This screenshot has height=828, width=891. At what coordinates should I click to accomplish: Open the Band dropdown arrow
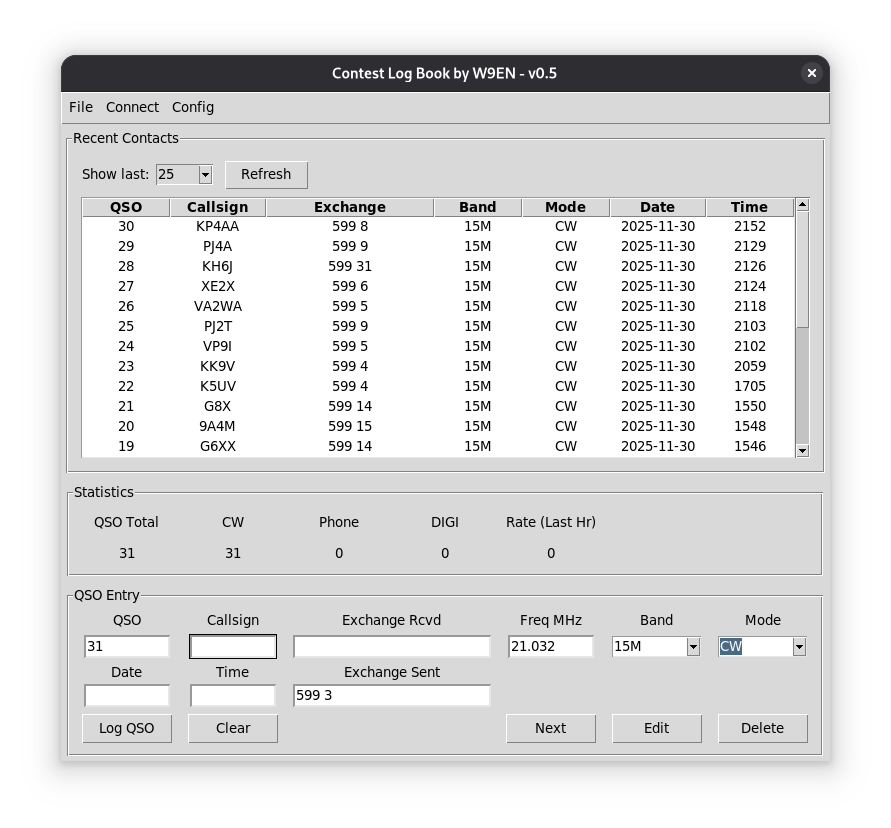(693, 647)
